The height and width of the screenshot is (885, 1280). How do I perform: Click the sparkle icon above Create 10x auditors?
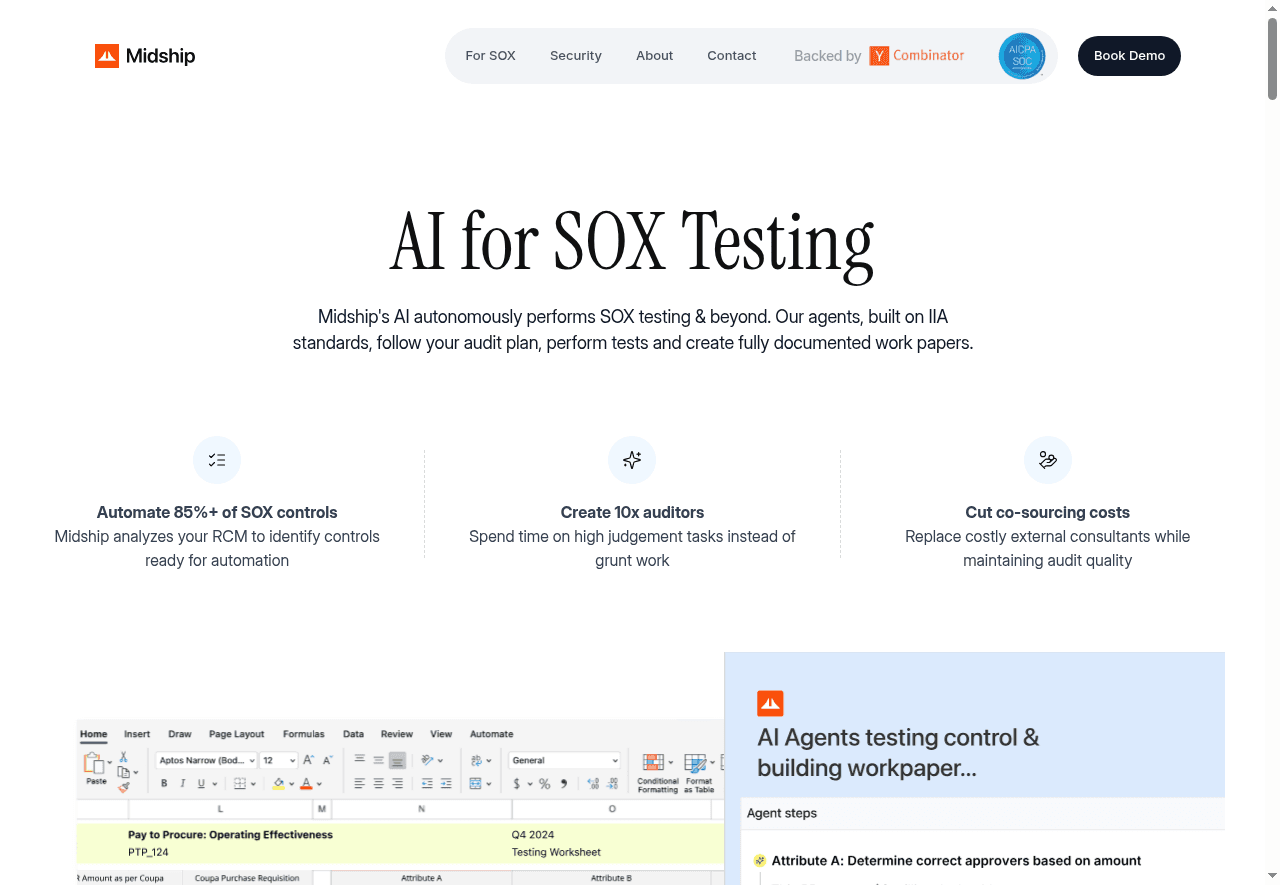632,460
